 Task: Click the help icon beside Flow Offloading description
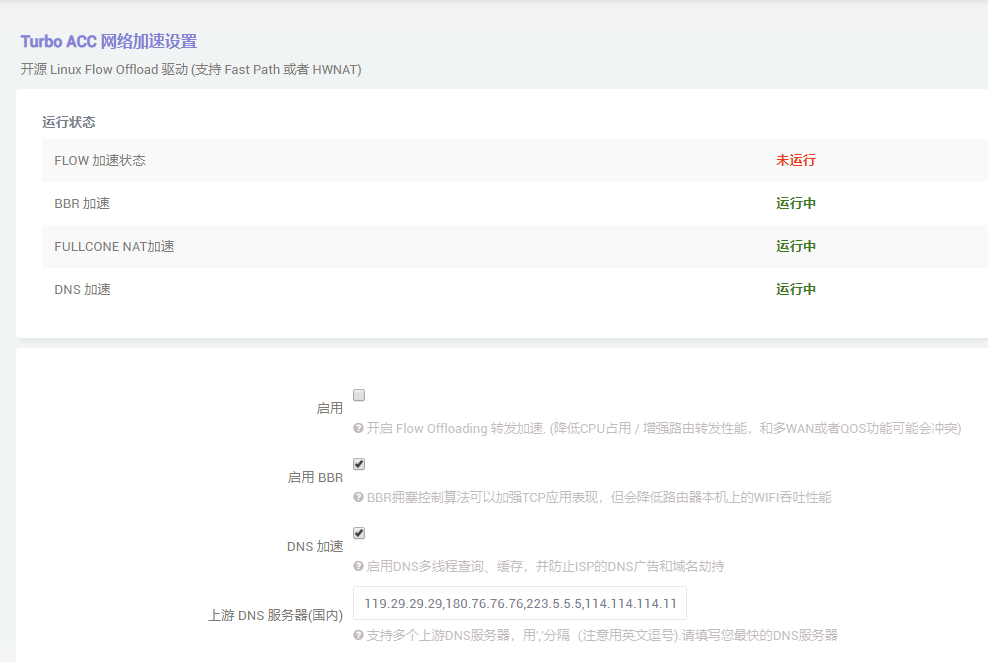[x=359, y=428]
